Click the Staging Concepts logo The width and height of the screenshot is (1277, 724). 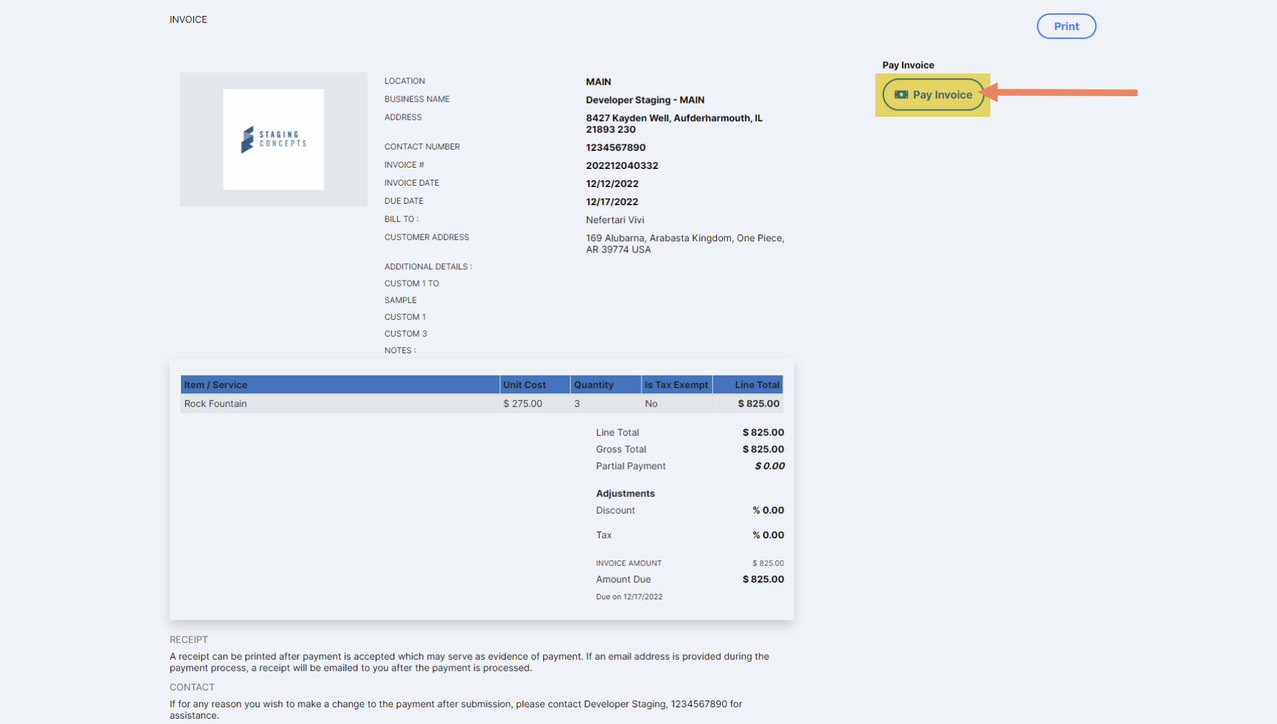273,139
